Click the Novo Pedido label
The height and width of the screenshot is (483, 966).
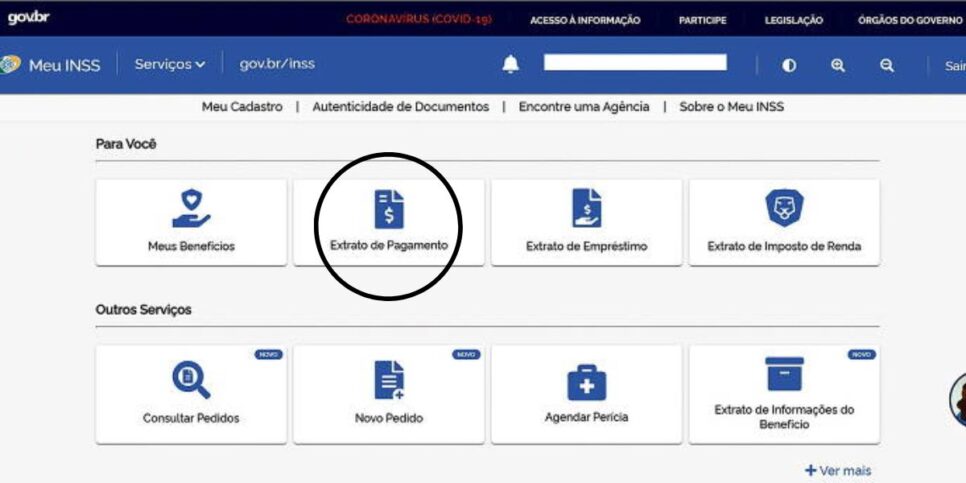point(389,418)
